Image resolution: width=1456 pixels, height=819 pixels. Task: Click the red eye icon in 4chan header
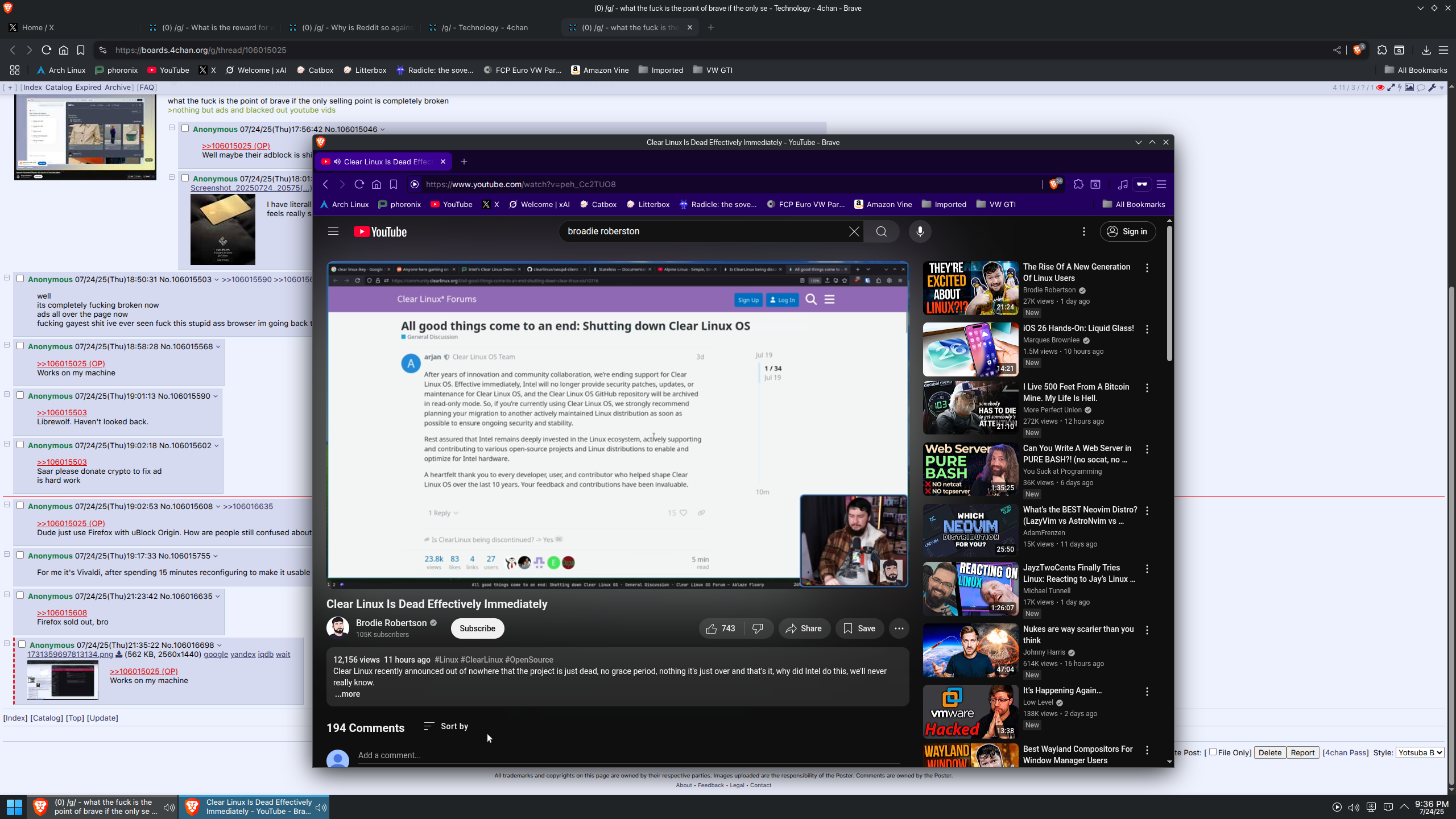pos(1380,88)
